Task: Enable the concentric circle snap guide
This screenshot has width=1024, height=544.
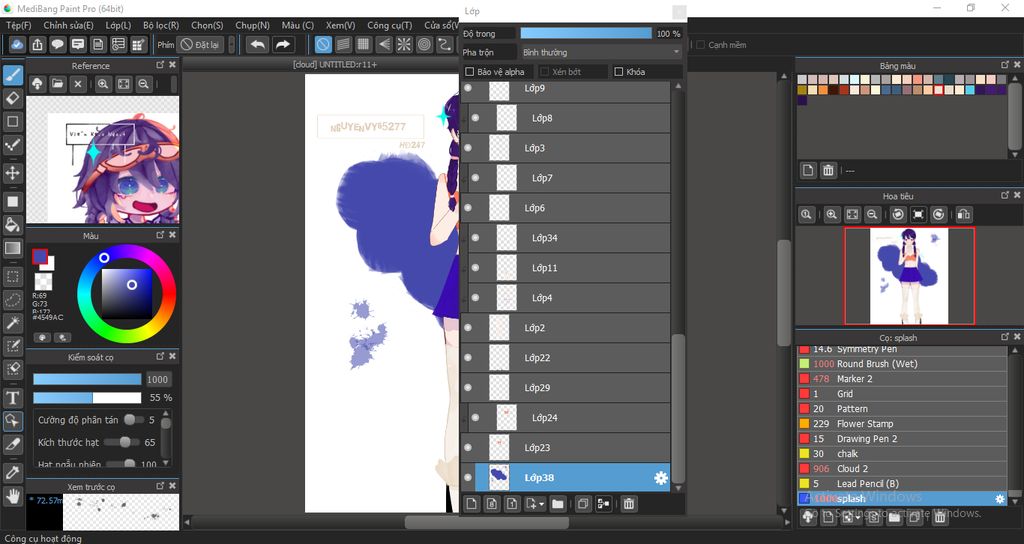Action: coord(424,44)
